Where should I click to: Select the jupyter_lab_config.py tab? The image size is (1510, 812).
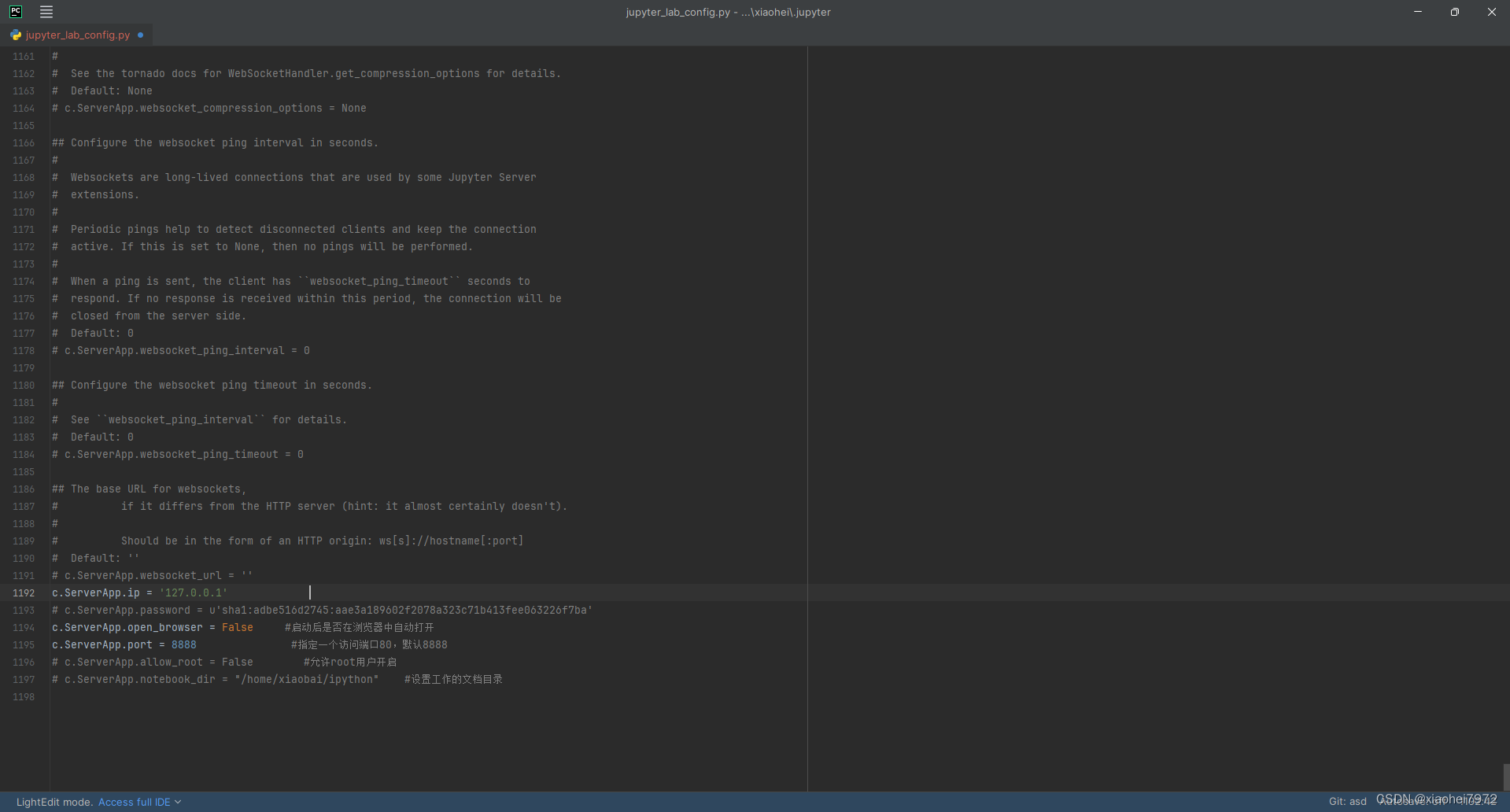click(x=76, y=35)
